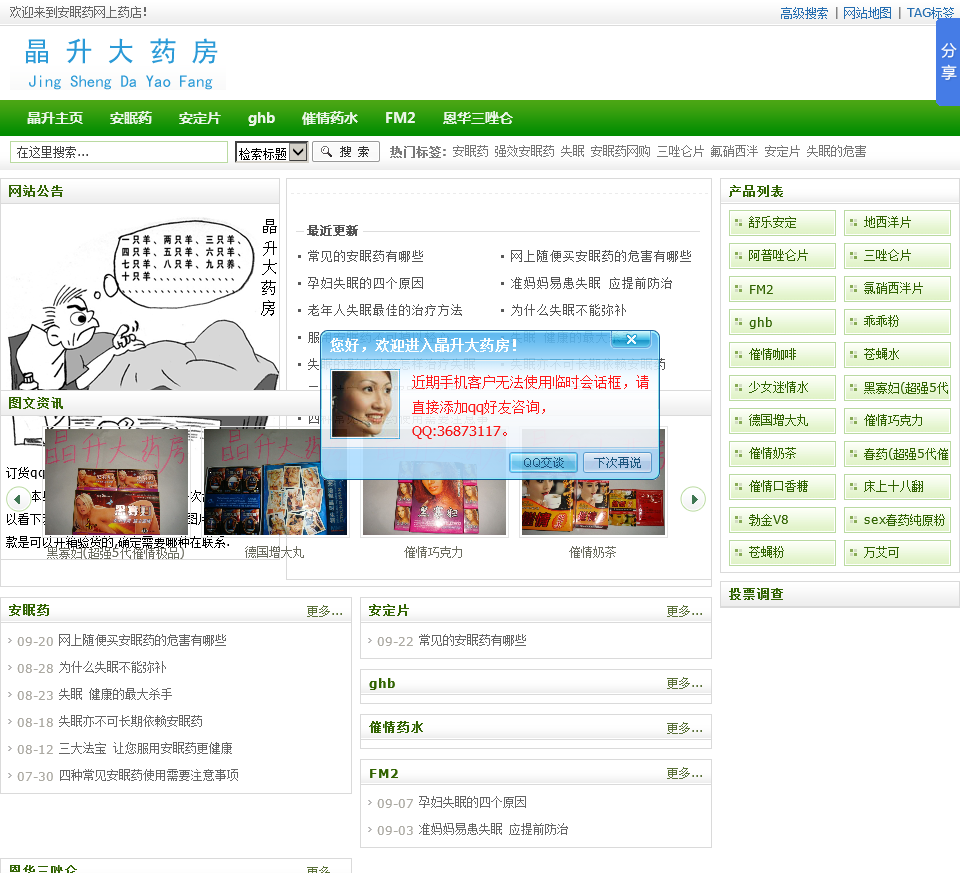960x873 pixels.
Task: Open the 德国增大丸 carousel product image
Action: (x=275, y=482)
